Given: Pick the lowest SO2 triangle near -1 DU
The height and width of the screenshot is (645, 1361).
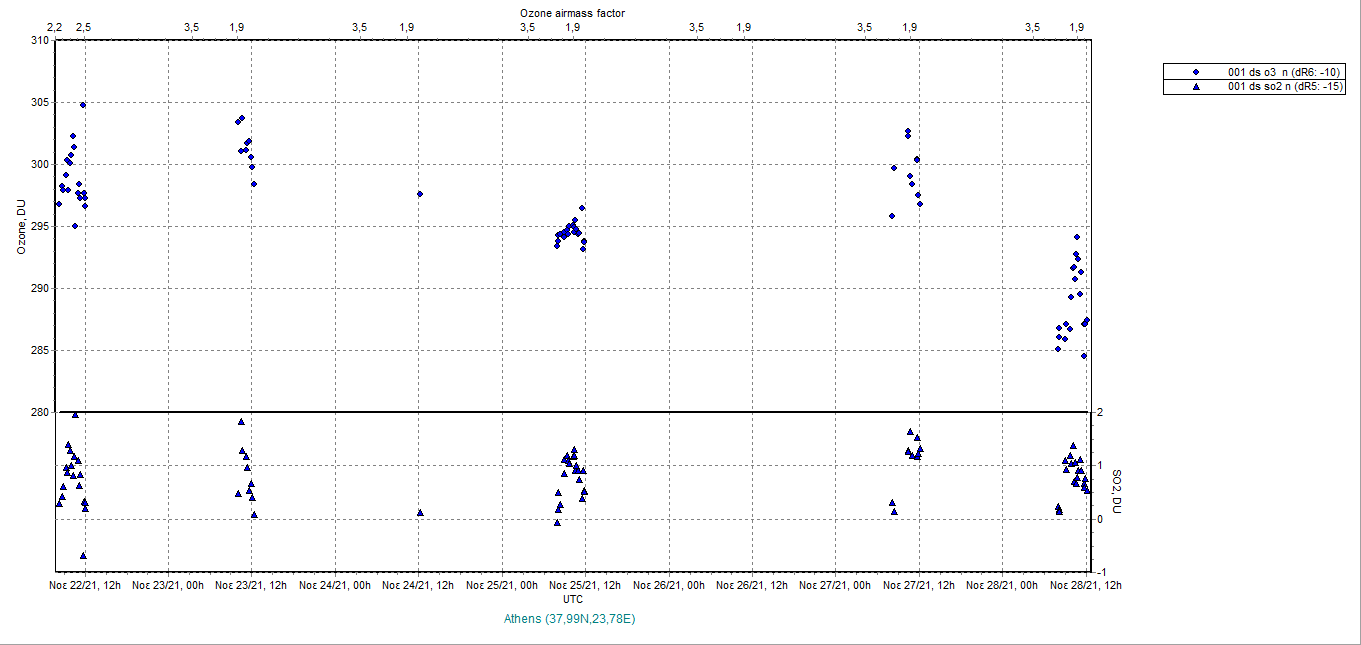Looking at the screenshot, I should (x=83, y=555).
